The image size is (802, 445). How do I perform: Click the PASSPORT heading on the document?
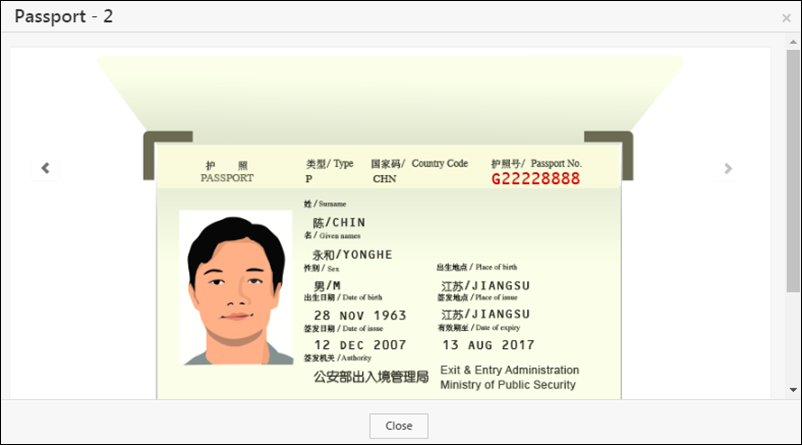pos(227,178)
